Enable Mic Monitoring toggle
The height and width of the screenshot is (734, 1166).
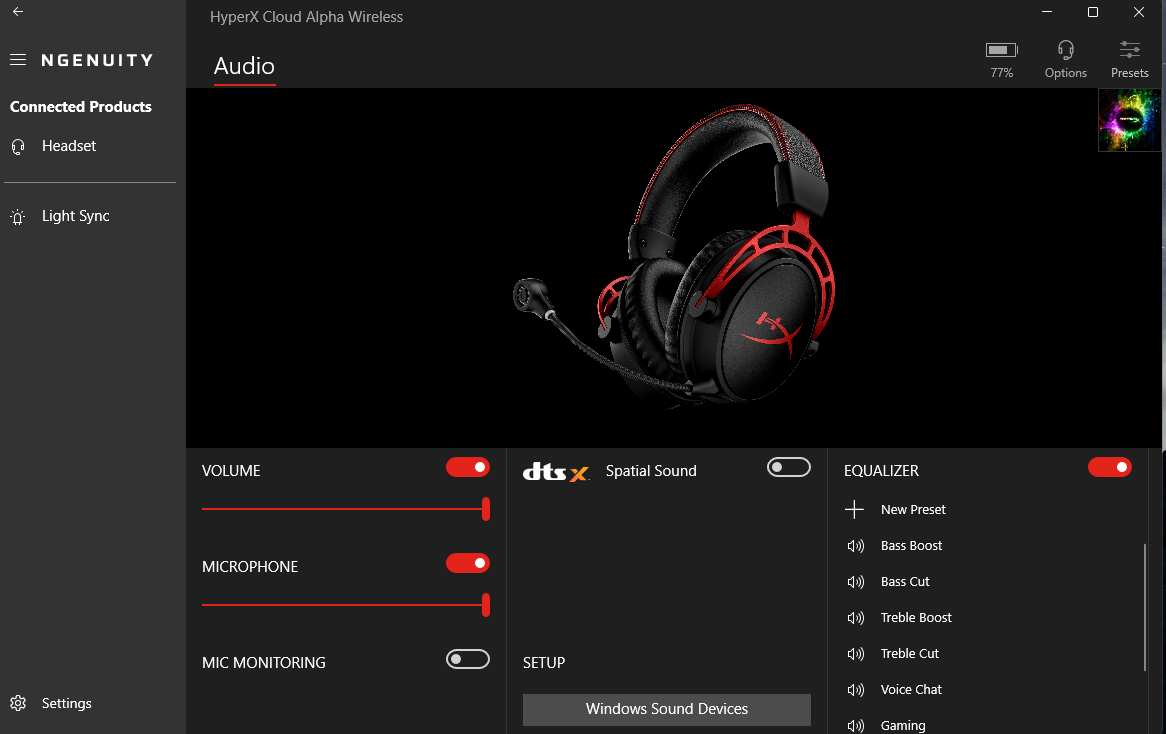(x=468, y=659)
